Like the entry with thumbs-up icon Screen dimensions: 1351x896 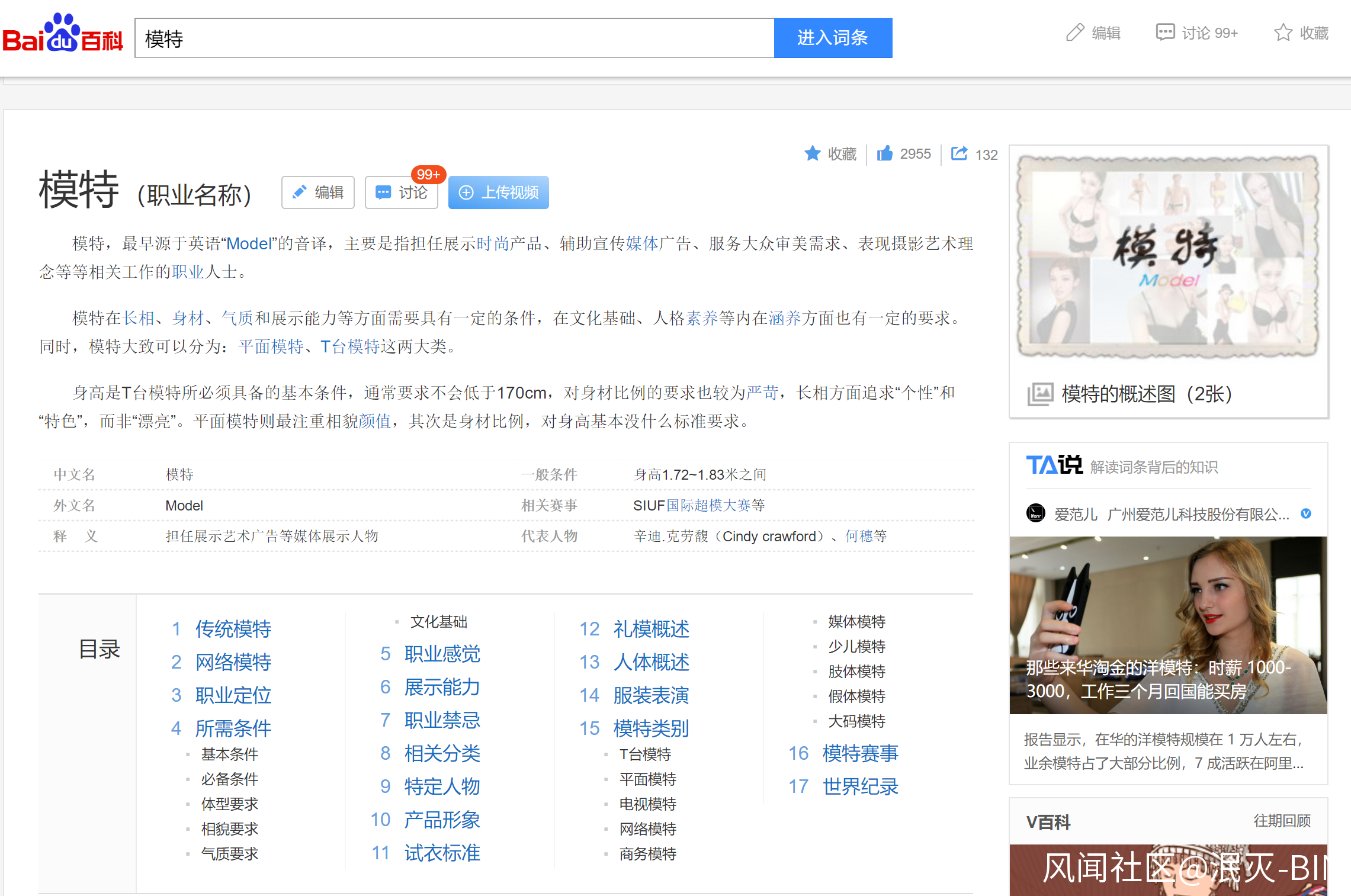coord(885,154)
